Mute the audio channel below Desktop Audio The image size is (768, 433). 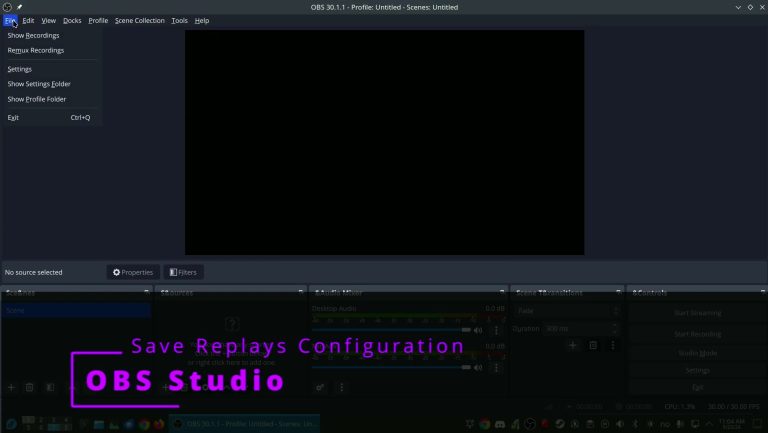click(478, 367)
